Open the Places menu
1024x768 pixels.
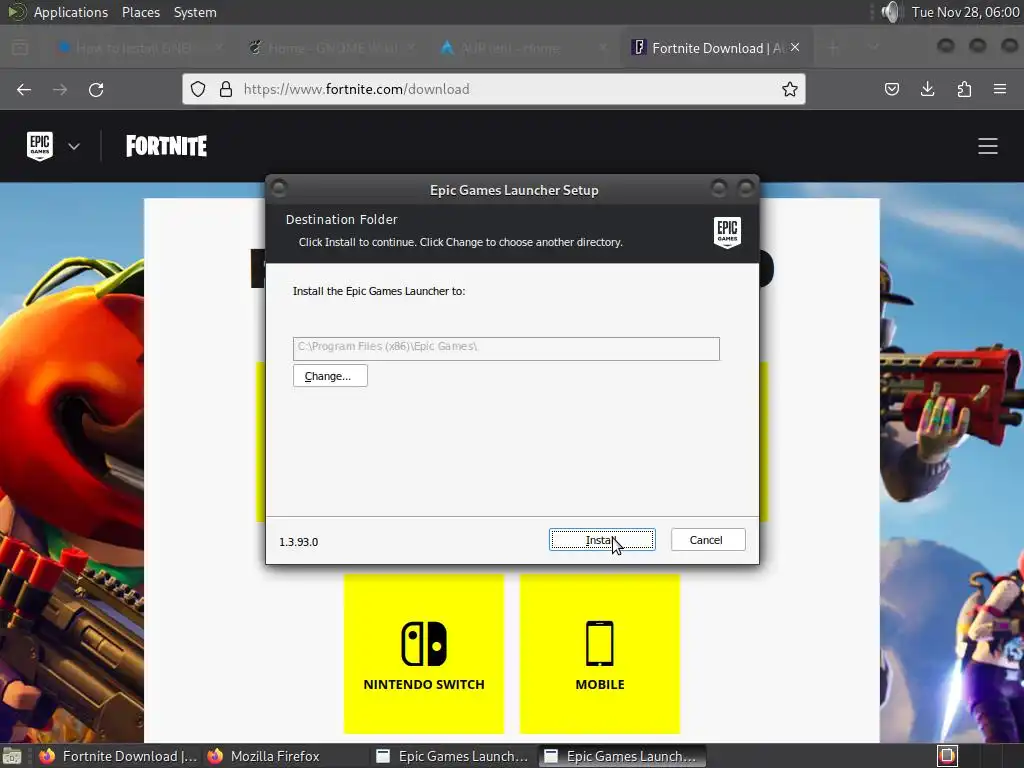(x=141, y=12)
